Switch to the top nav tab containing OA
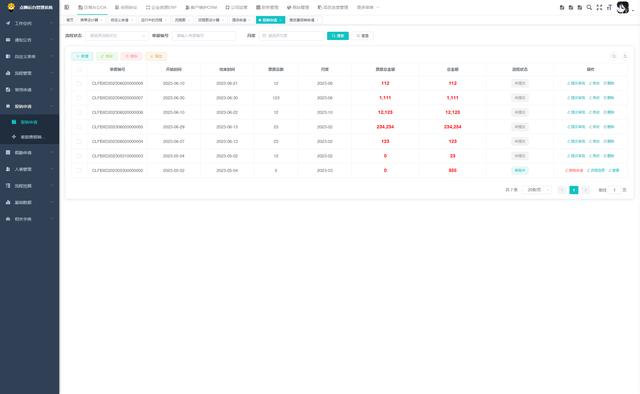This screenshot has height=394, width=640. 92,7
